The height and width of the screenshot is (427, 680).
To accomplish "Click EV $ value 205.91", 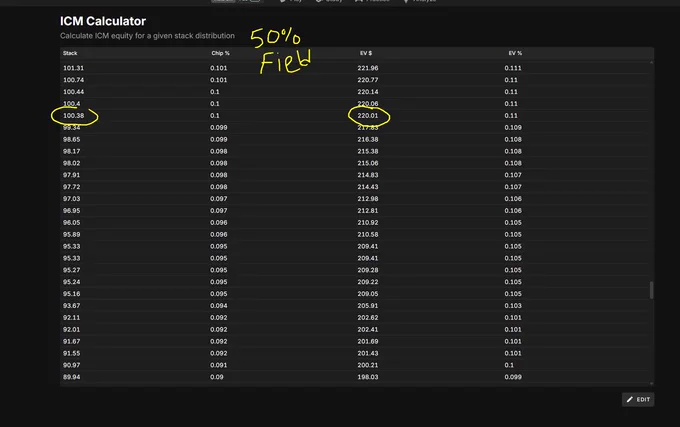I will tap(368, 306).
